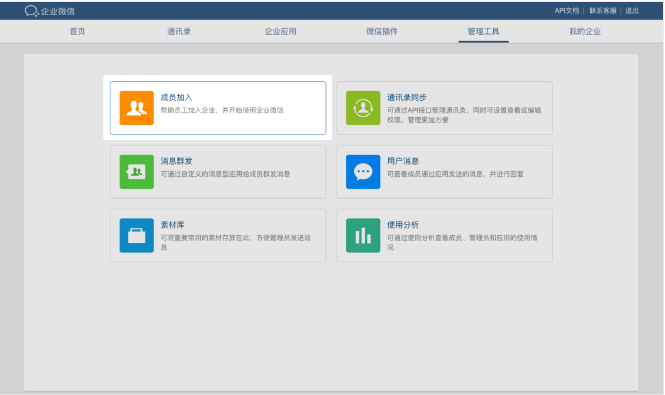Select the 管理工具 tab
Screen dimensions: 665x395
point(483,31)
